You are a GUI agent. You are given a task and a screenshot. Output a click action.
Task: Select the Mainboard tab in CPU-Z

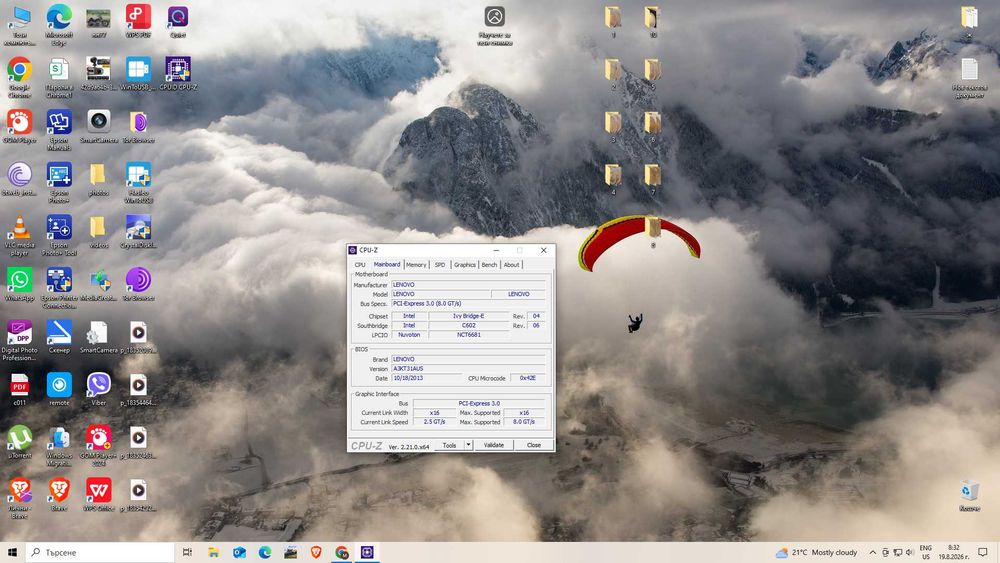click(386, 264)
